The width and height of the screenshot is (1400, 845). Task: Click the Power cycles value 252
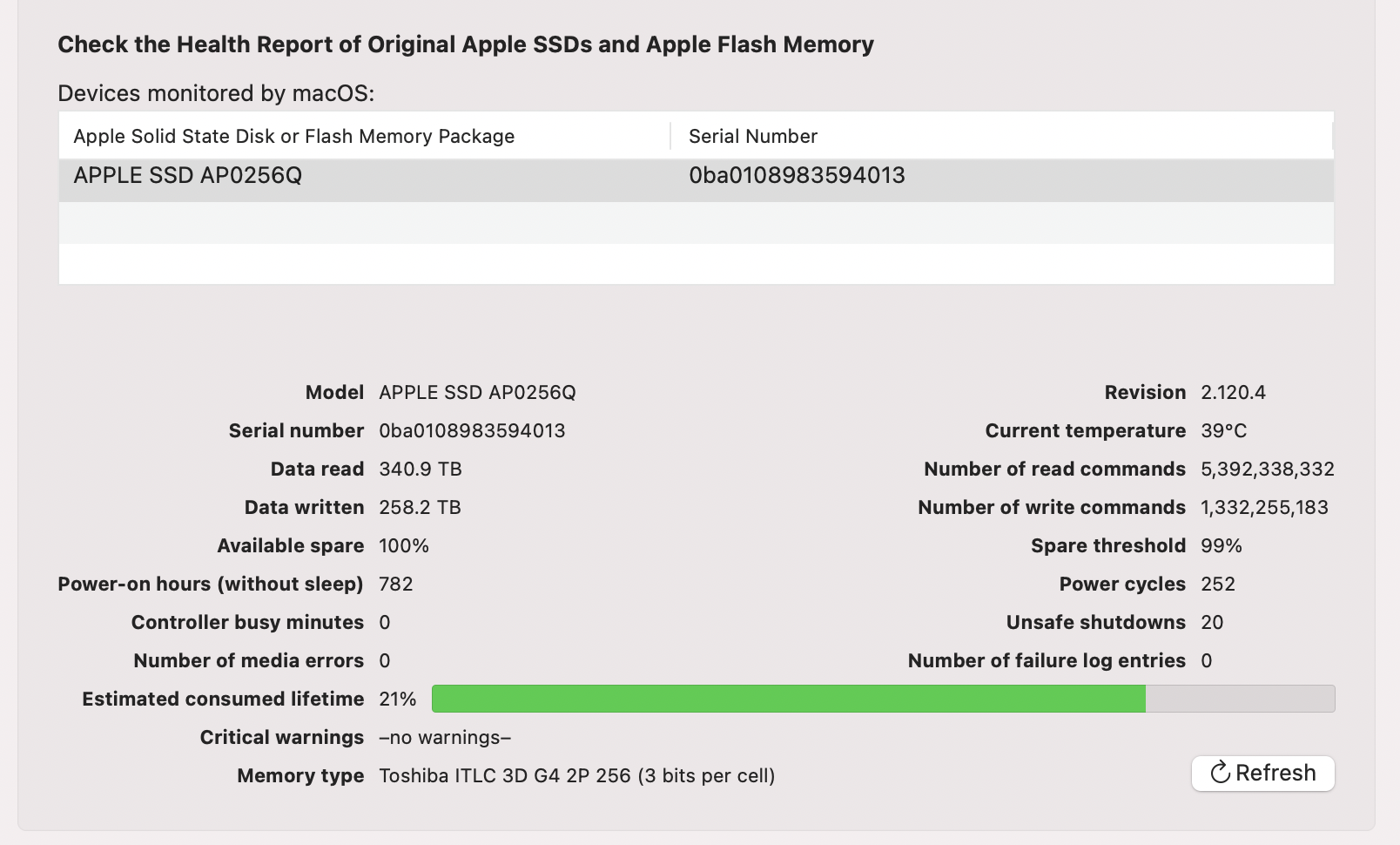pyautogui.click(x=1217, y=584)
